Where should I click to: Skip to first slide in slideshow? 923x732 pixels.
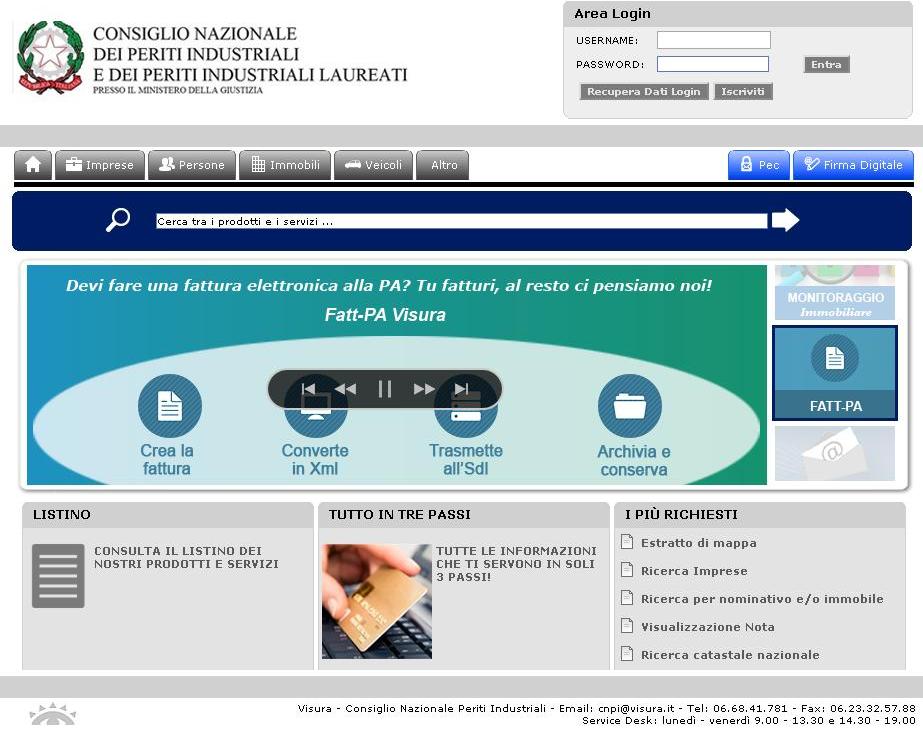308,389
